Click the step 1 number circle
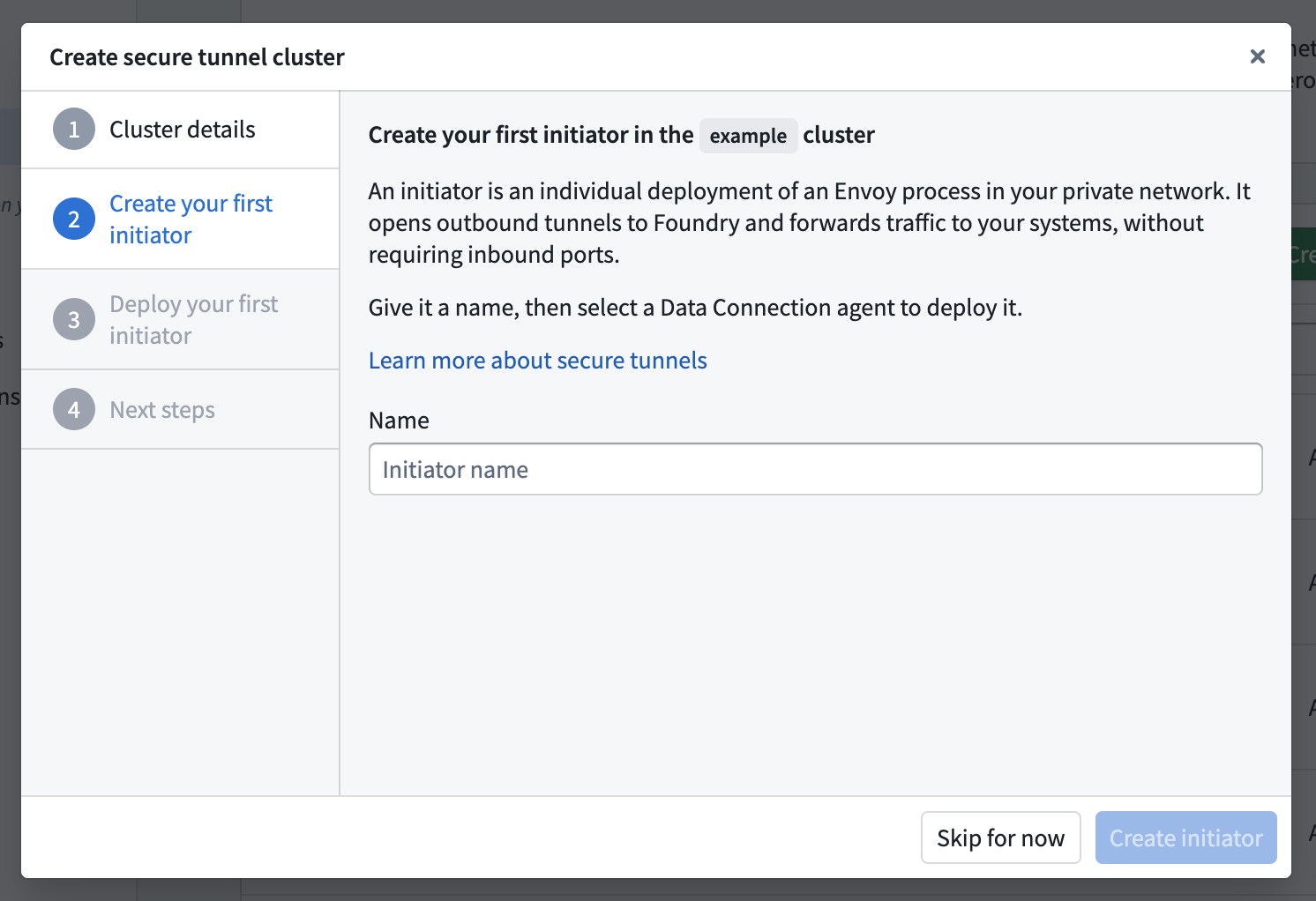The image size is (1316, 901). coord(74,130)
